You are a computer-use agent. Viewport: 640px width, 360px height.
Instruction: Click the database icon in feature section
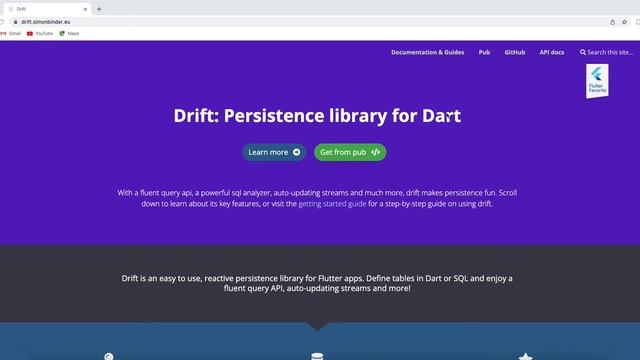[x=317, y=356]
